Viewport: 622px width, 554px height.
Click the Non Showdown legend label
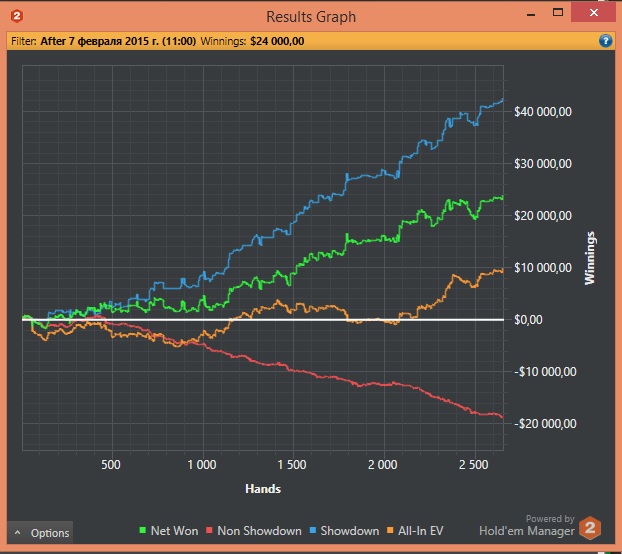click(x=259, y=531)
